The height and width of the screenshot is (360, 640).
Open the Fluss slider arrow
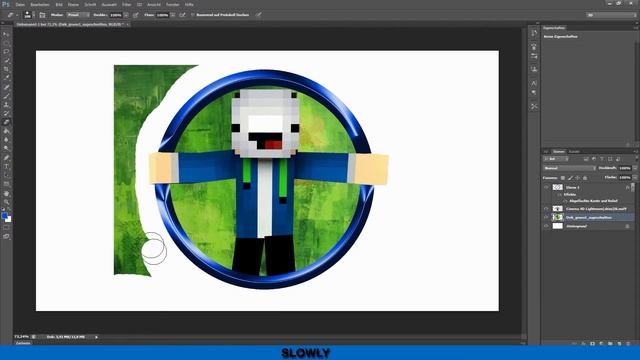[173, 15]
